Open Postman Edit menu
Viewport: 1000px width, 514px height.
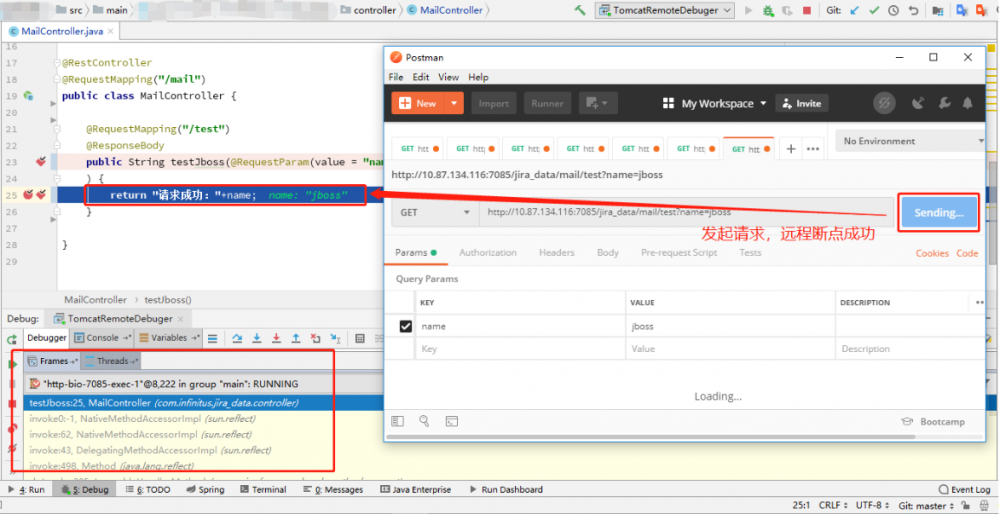(x=421, y=77)
